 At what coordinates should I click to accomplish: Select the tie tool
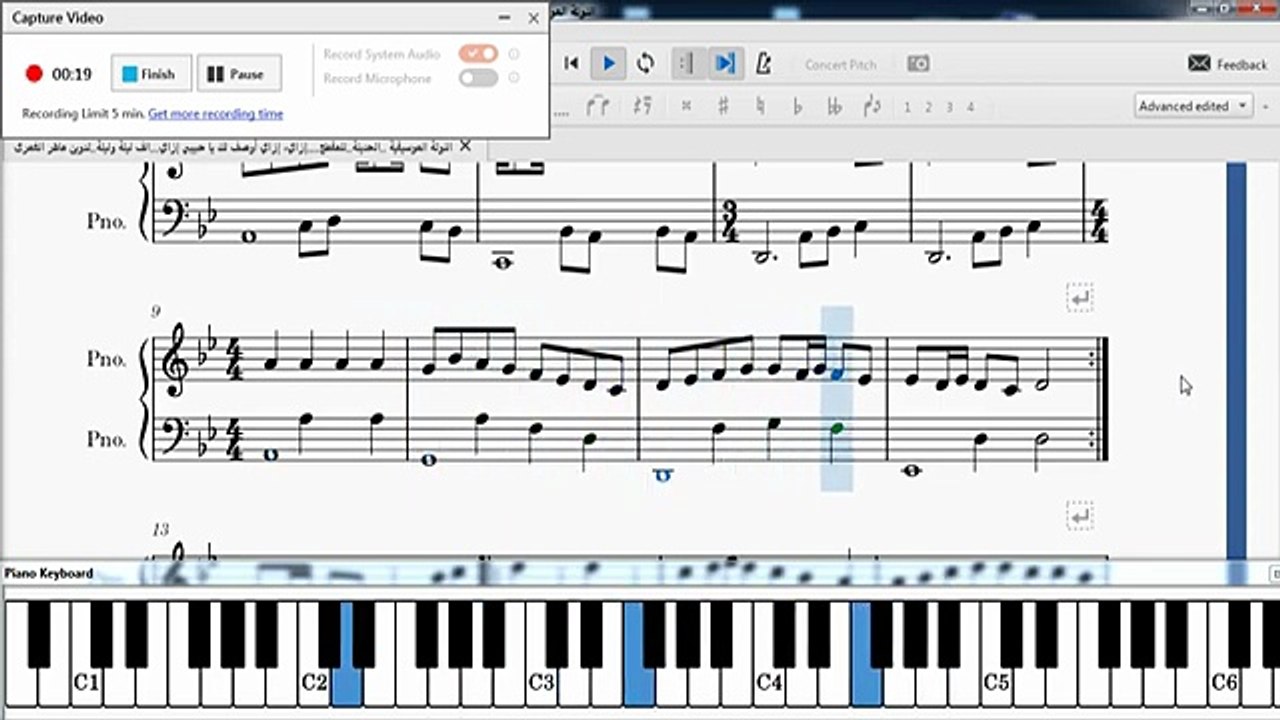597,106
